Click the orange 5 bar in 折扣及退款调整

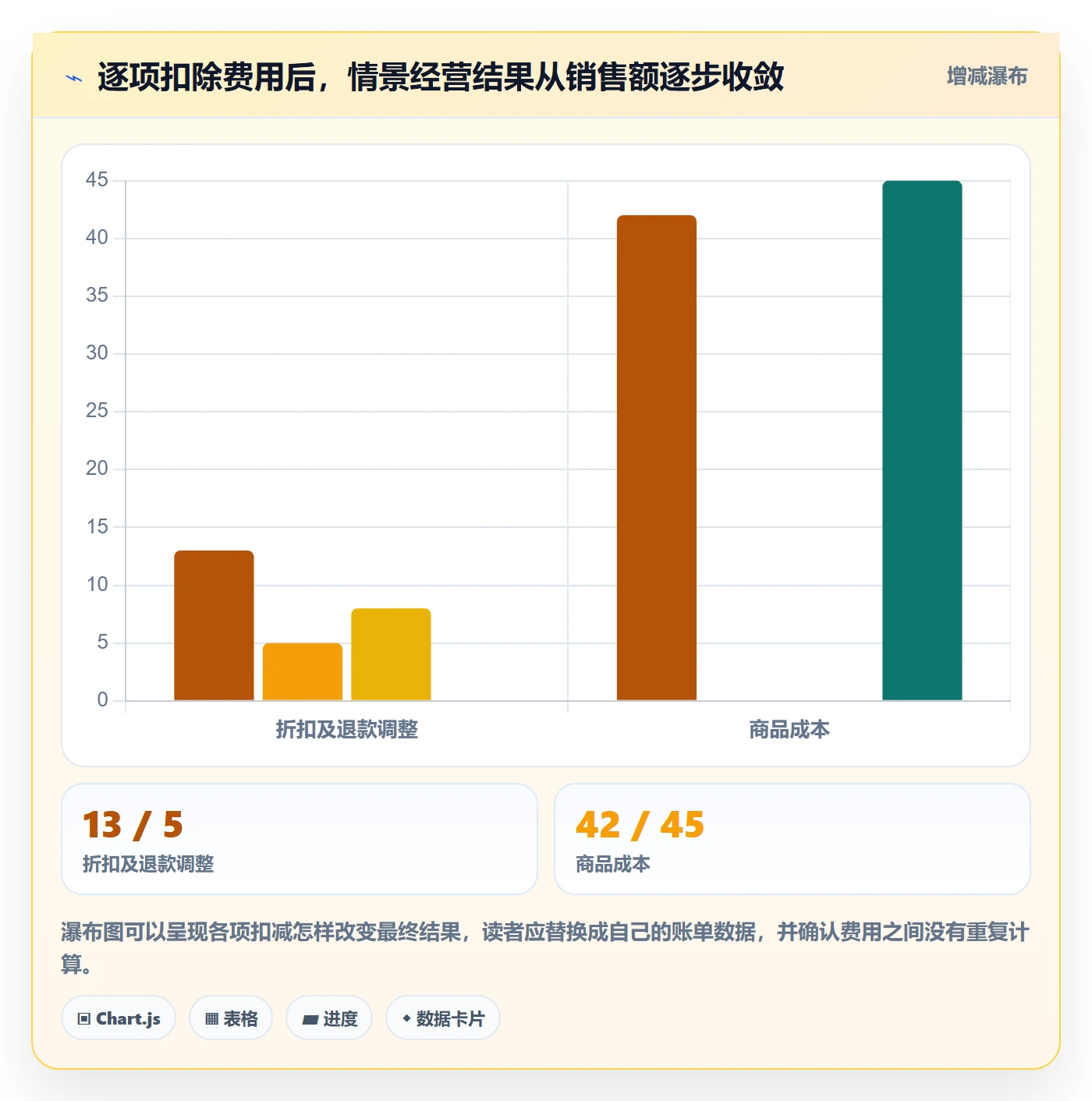(303, 671)
